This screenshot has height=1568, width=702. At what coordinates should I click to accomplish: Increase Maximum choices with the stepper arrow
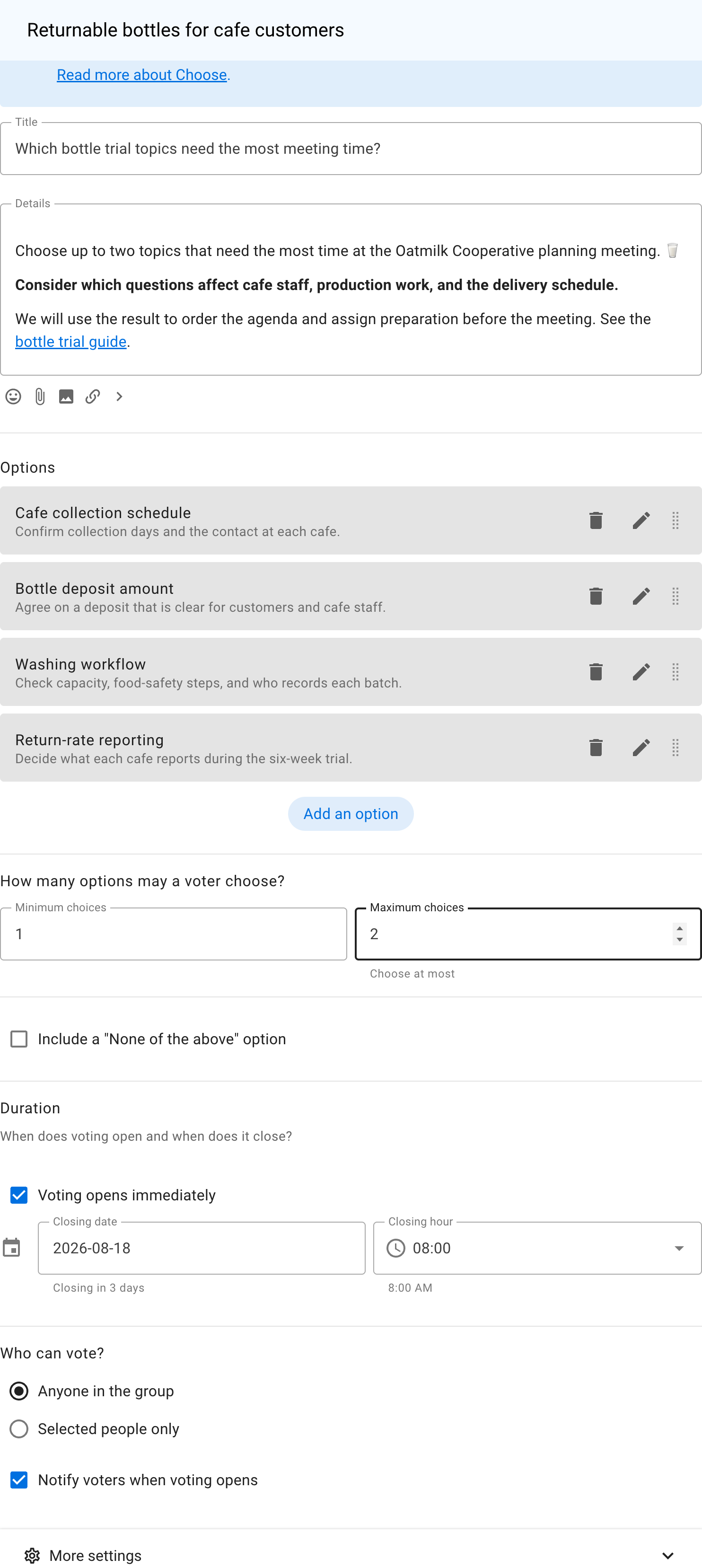point(679,928)
